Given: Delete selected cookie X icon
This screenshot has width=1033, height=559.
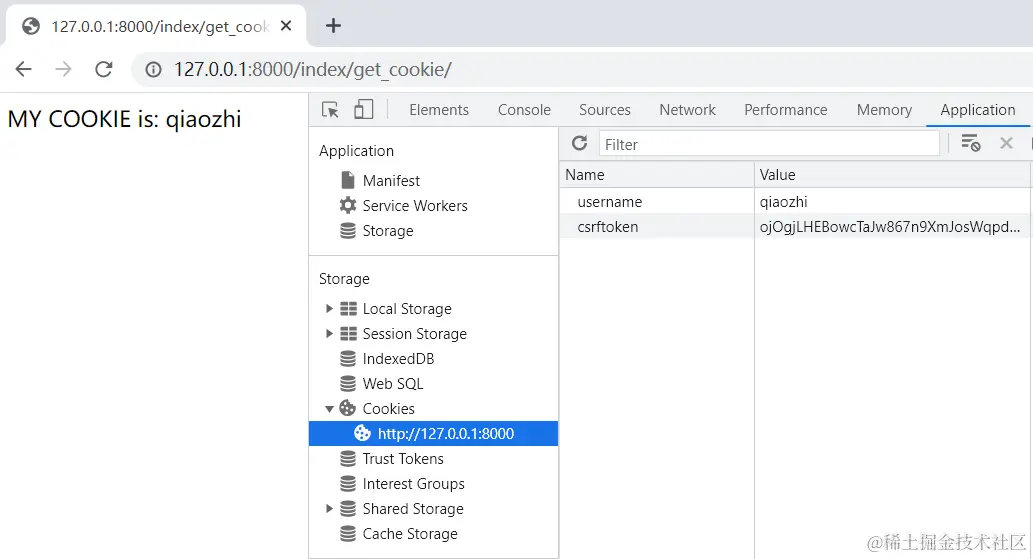Looking at the screenshot, I should point(1006,144).
